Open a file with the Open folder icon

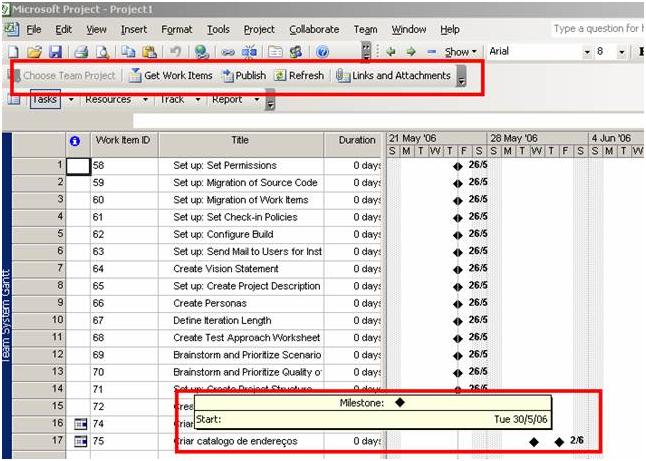(x=35, y=52)
